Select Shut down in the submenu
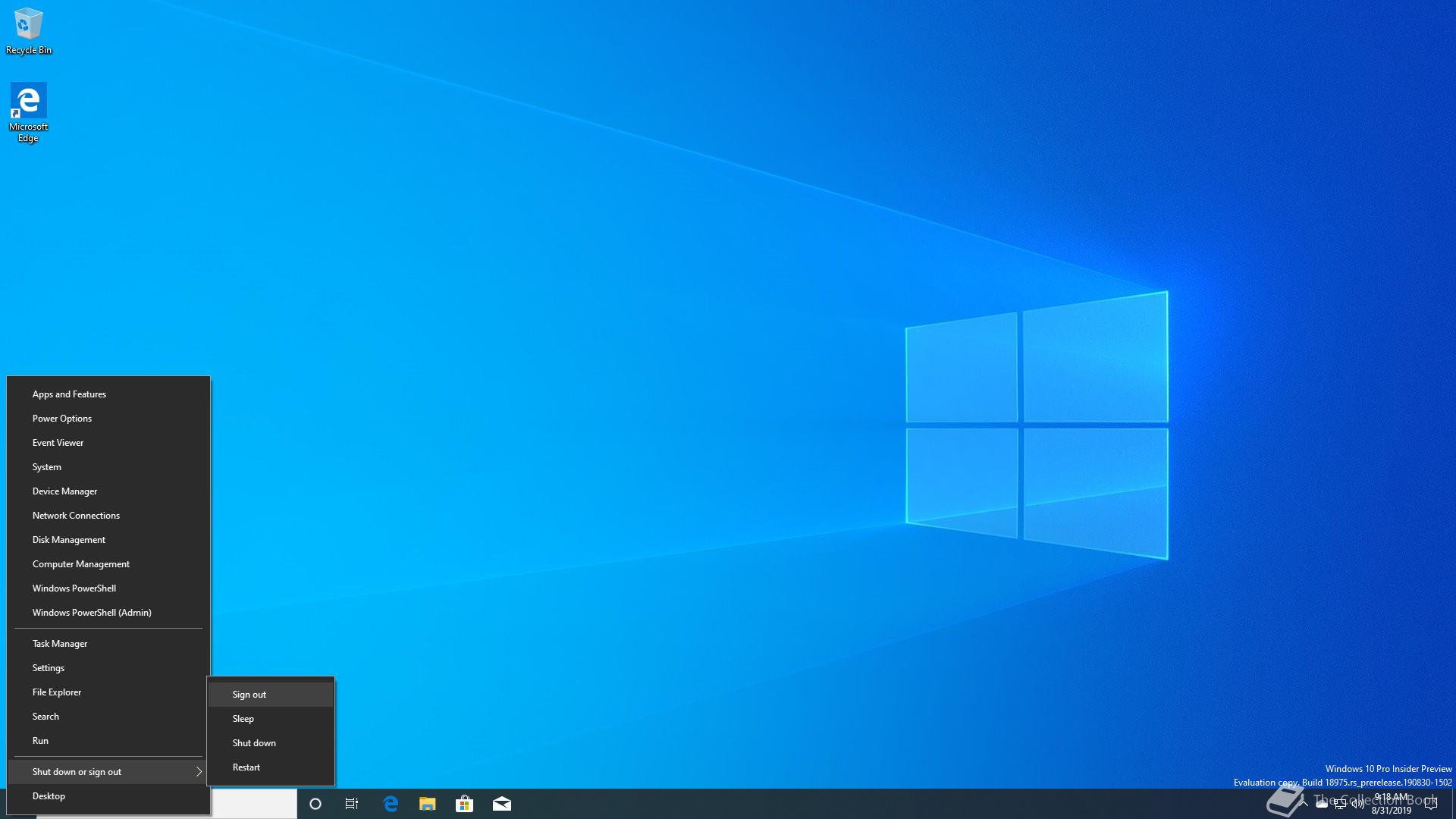 pos(271,743)
